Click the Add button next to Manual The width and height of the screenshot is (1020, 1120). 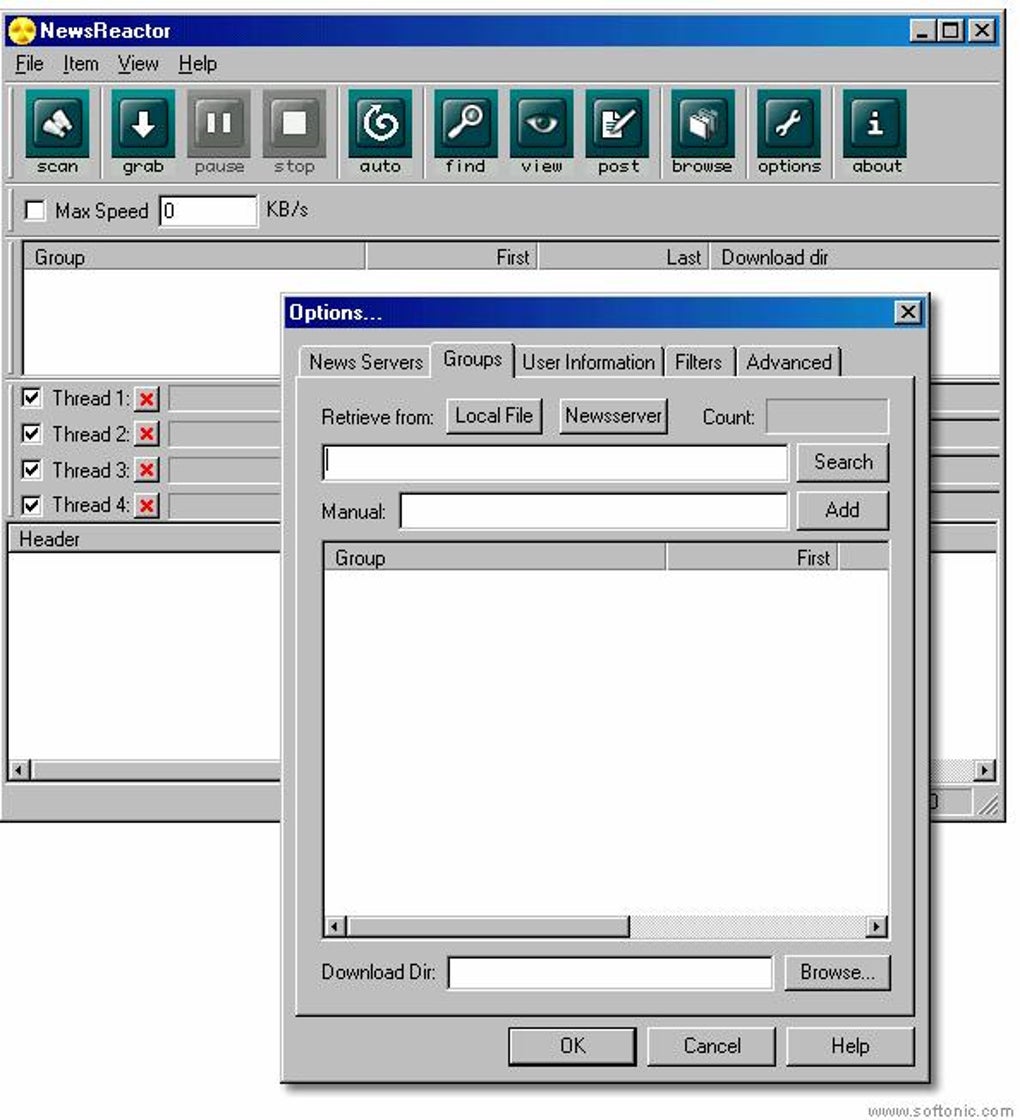pos(843,510)
